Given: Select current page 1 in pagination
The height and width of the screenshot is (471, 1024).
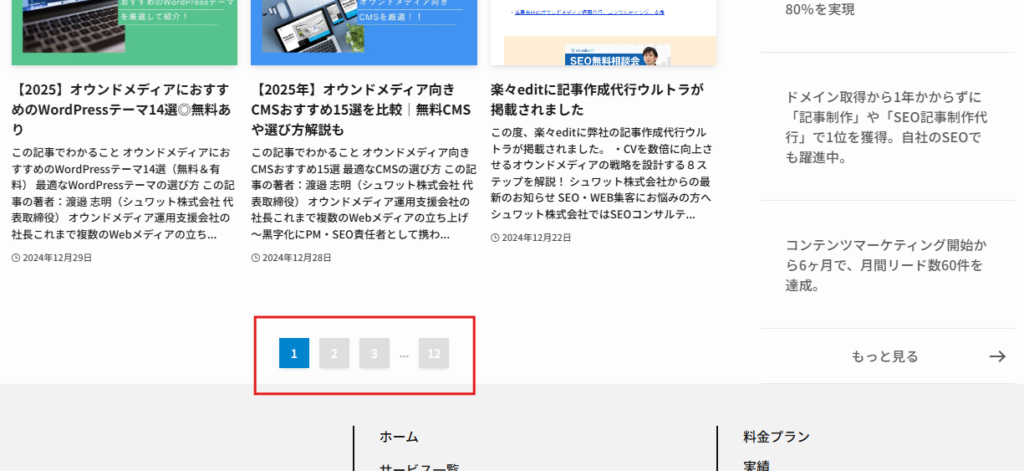Looking at the screenshot, I should click(294, 353).
